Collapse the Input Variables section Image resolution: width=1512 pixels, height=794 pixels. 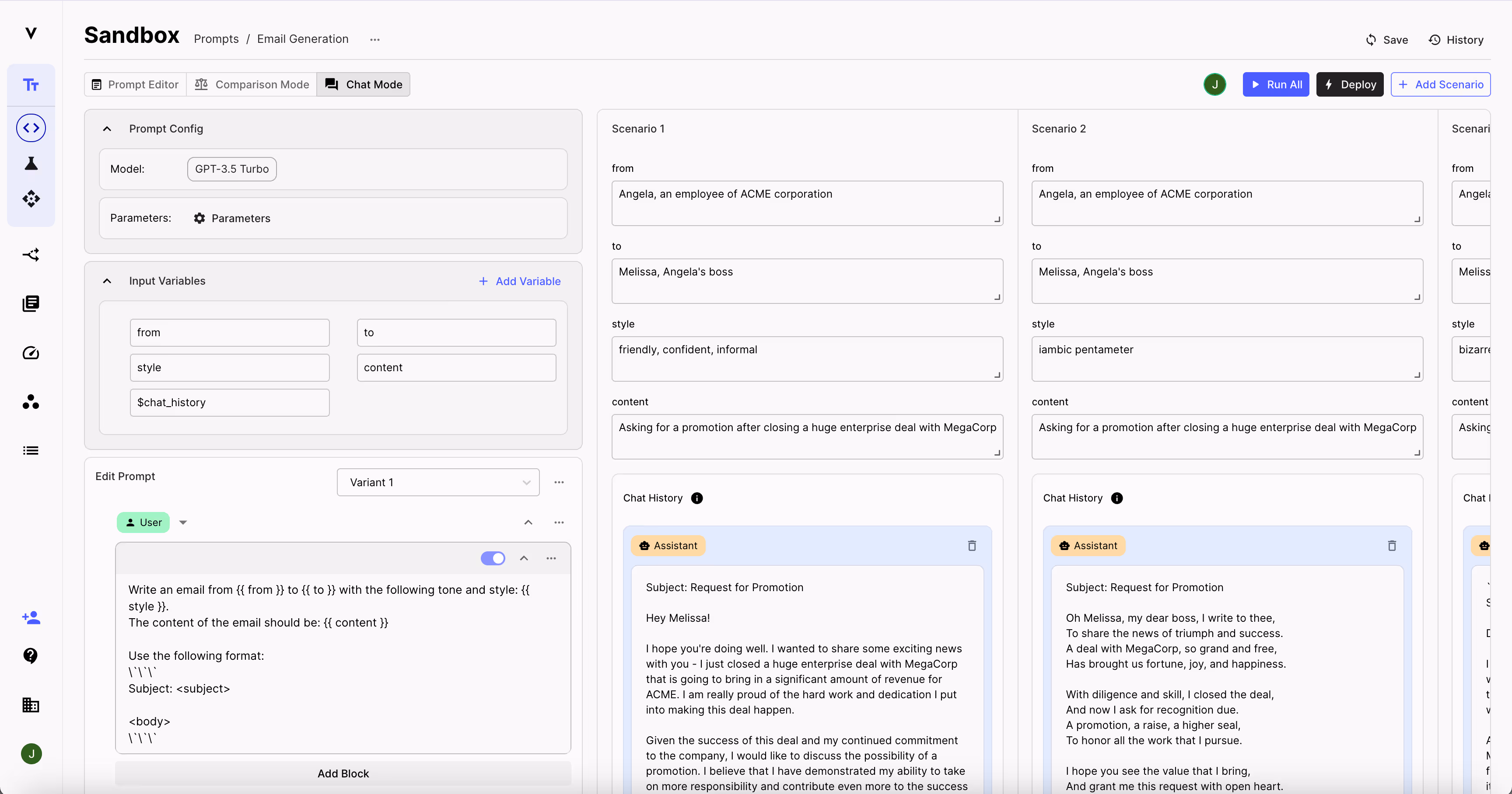[107, 281]
